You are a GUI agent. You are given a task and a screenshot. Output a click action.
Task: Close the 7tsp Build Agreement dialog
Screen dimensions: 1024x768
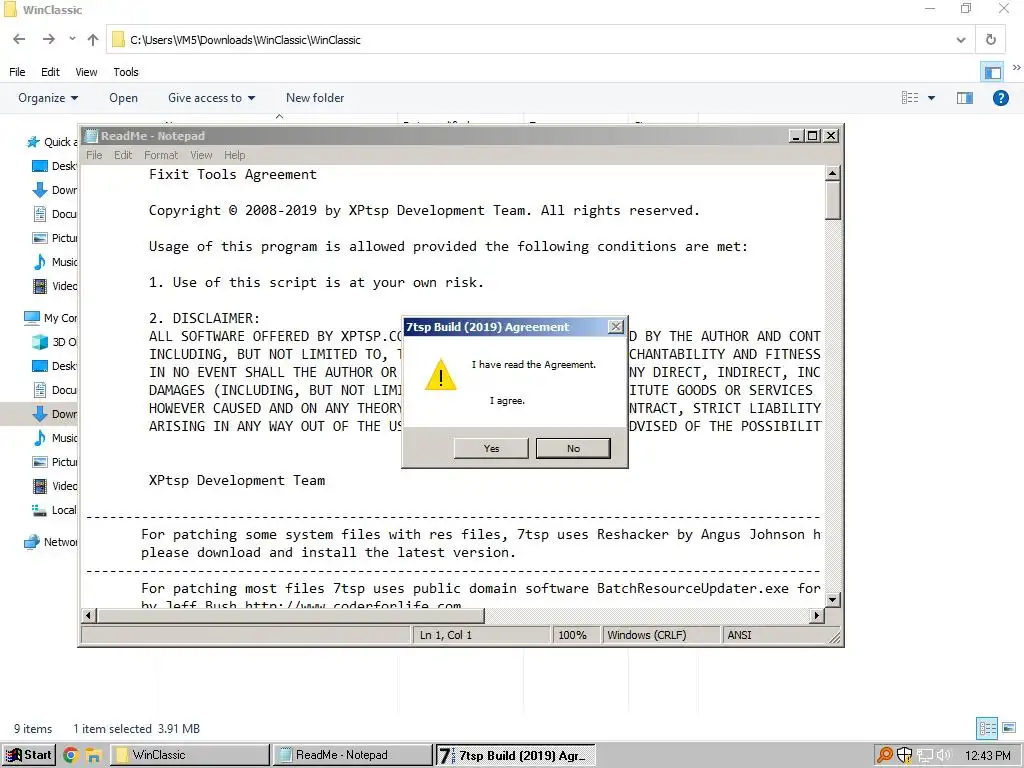615,327
